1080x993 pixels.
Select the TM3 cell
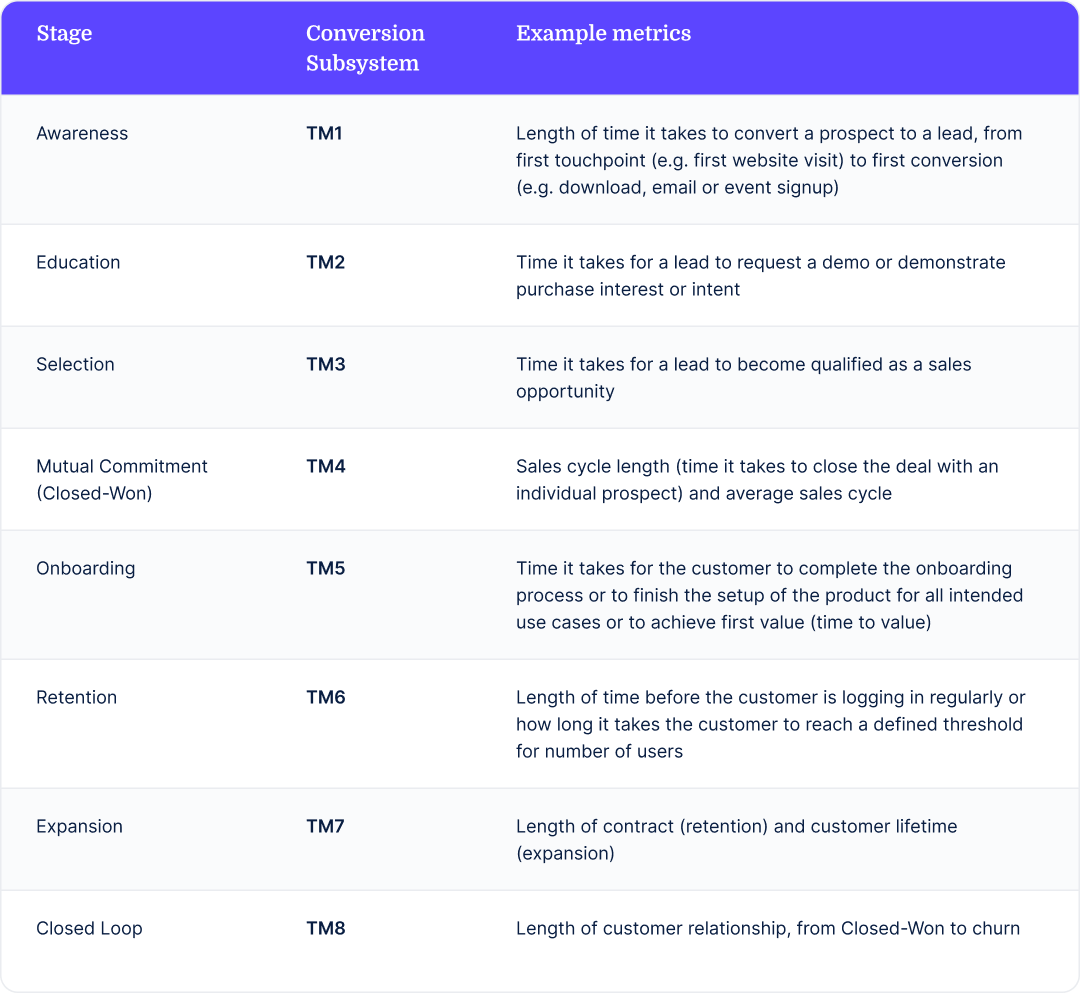click(x=326, y=364)
